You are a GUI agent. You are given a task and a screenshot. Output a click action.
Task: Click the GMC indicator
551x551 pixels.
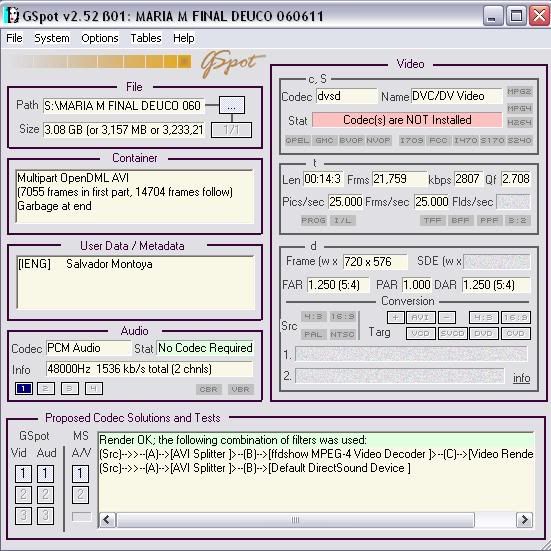click(324, 140)
